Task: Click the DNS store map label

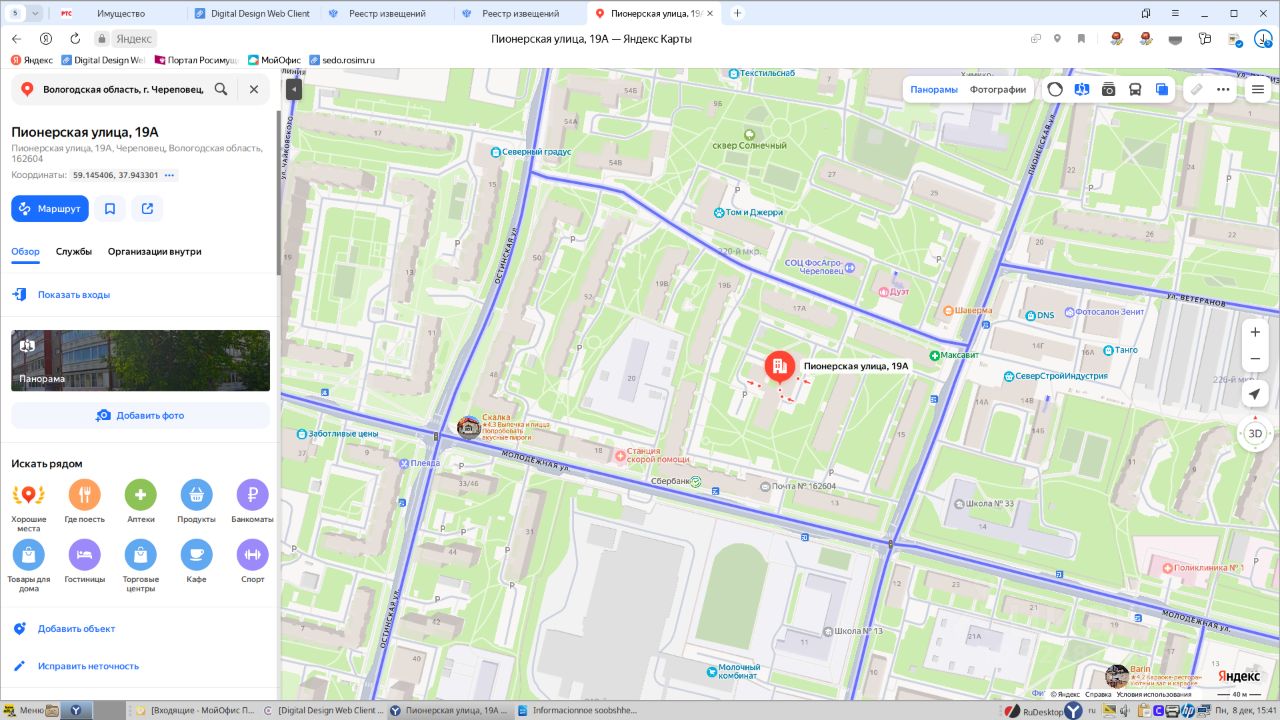Action: [1040, 315]
